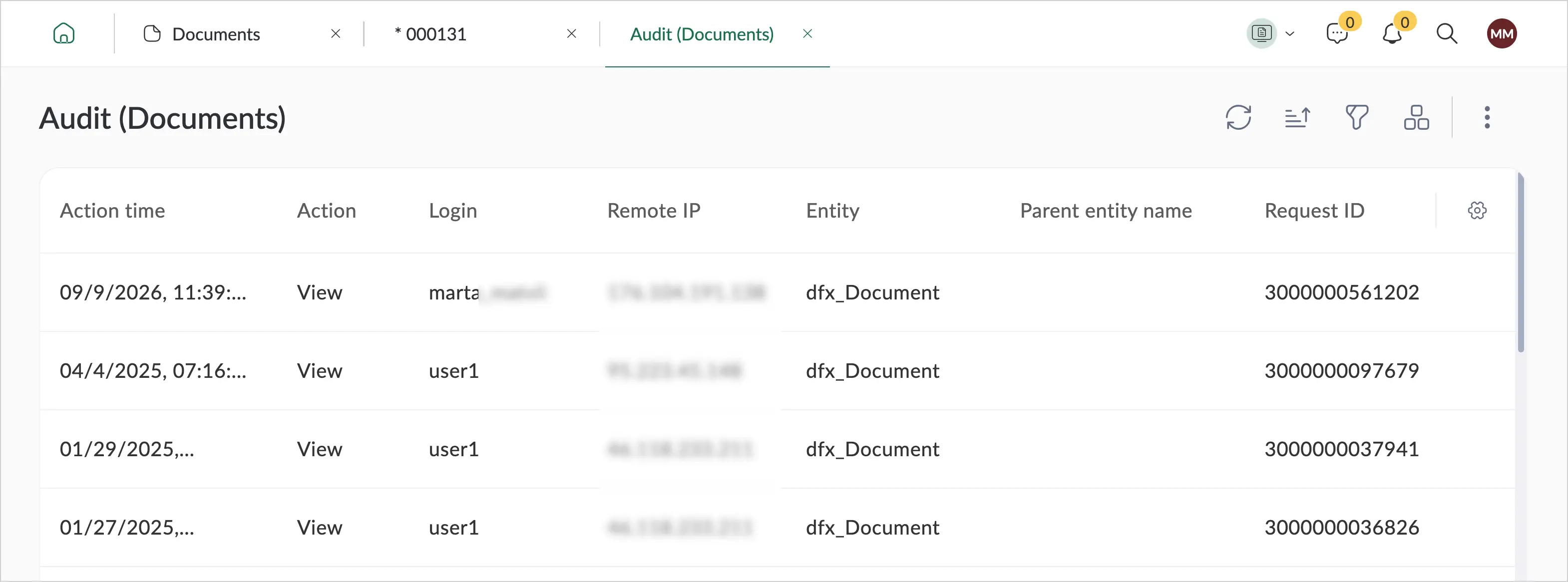Open the three-dot more actions menu
The height and width of the screenshot is (582, 1568).
[1487, 117]
